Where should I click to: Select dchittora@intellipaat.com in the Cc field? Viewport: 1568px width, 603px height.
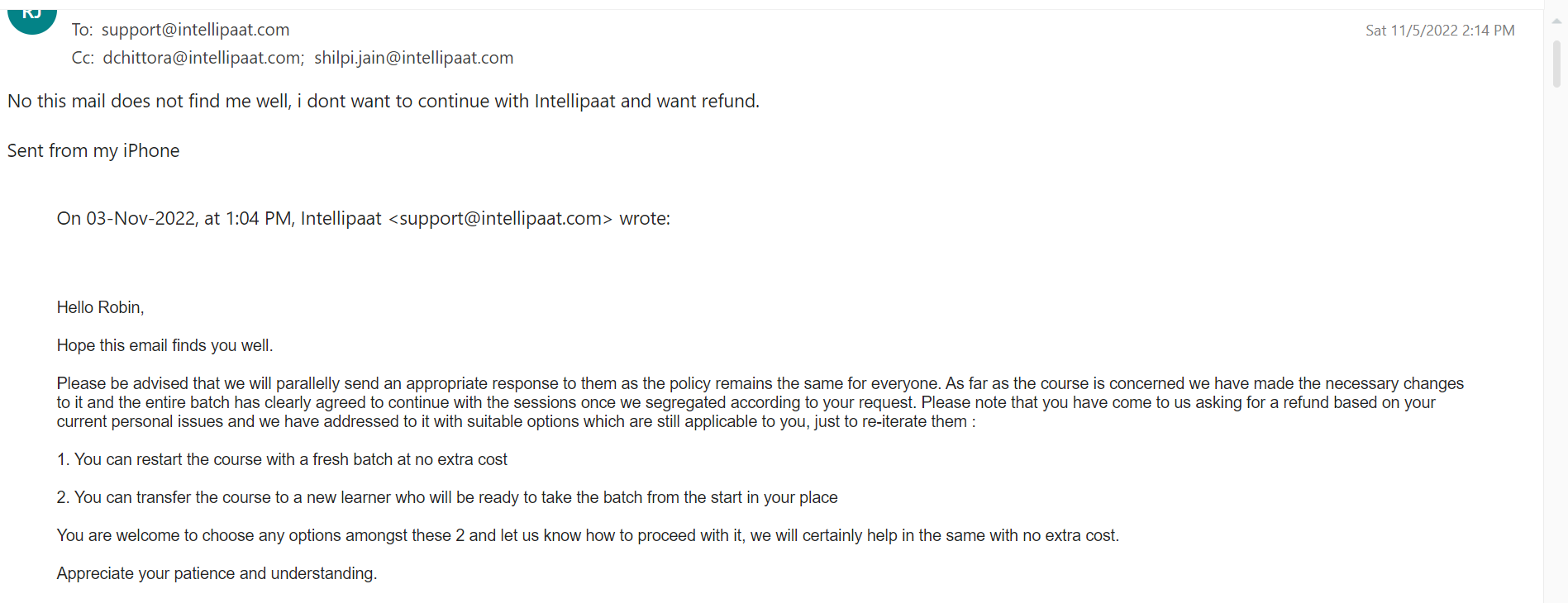(x=203, y=58)
